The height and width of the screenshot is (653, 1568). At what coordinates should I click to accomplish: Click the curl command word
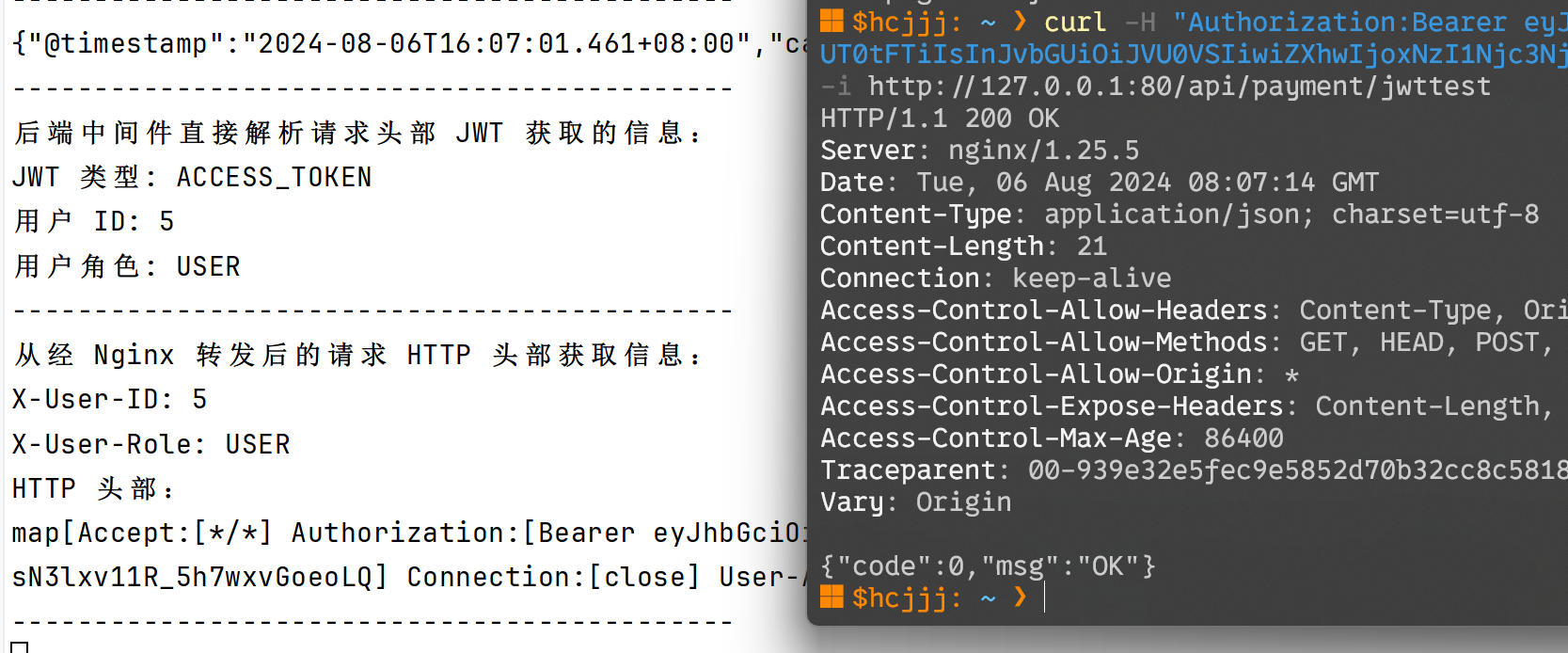[1075, 22]
